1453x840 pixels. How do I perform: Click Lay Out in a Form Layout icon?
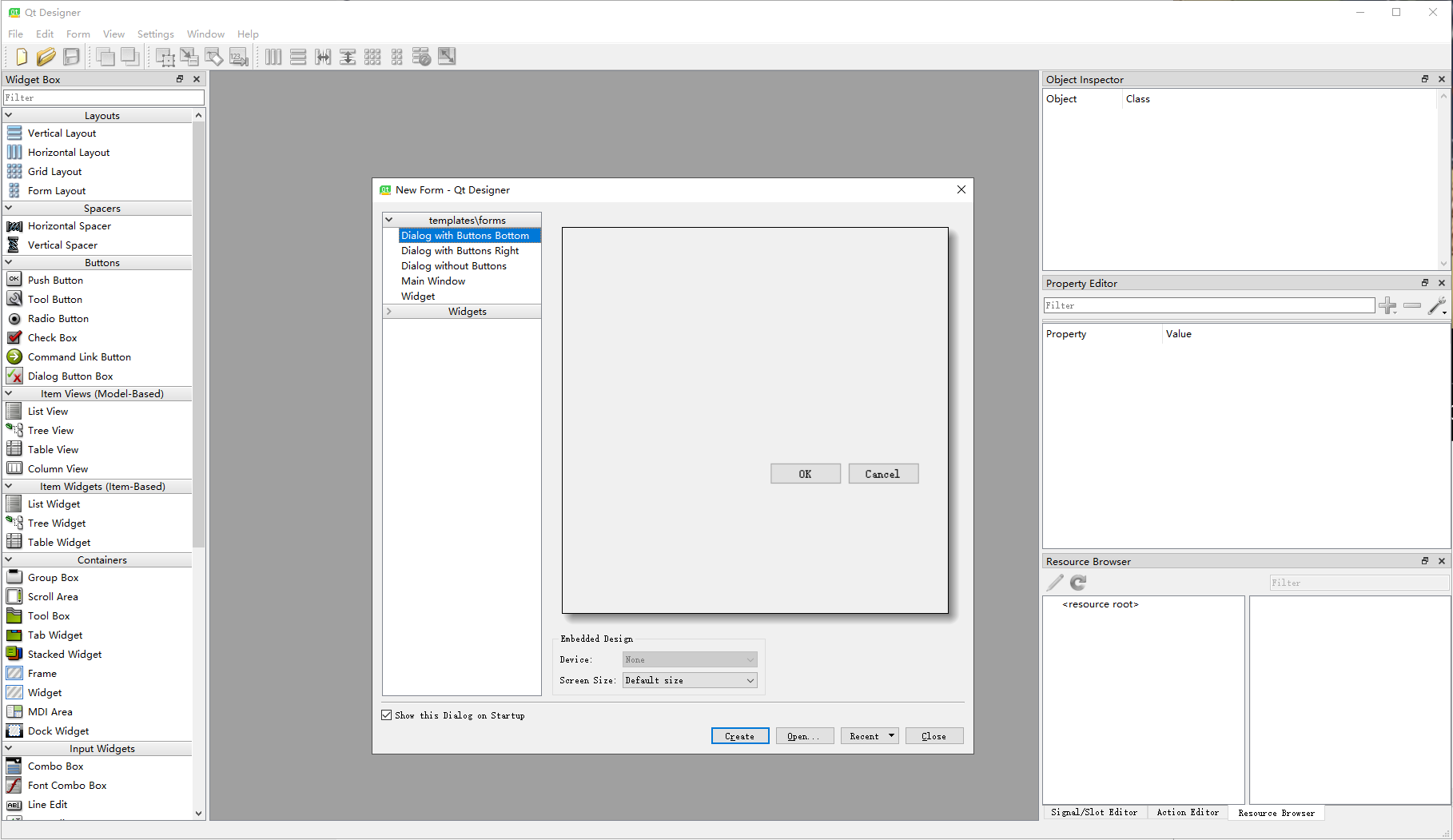click(x=397, y=57)
